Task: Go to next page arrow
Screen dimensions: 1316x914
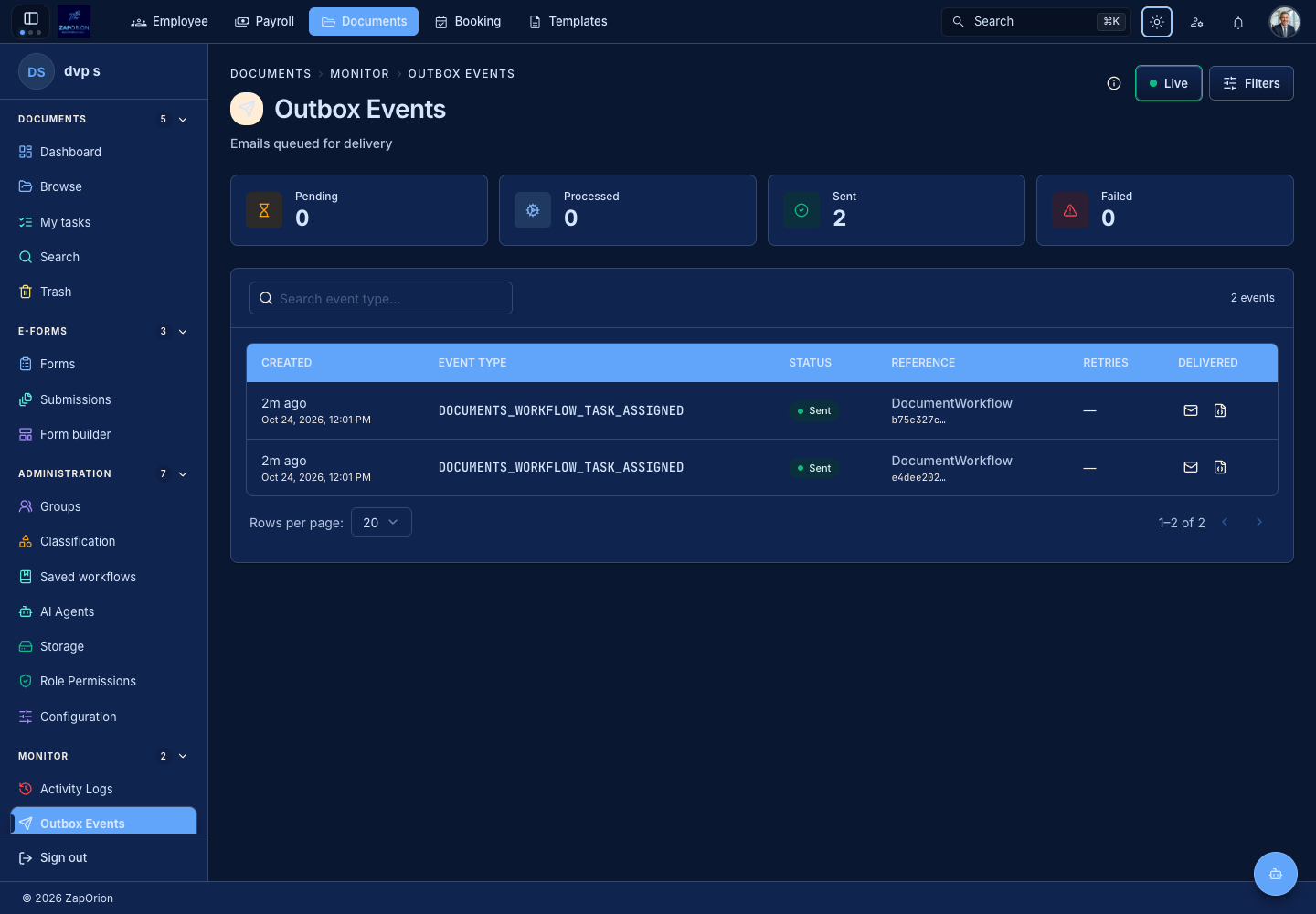Action: pos(1259,522)
